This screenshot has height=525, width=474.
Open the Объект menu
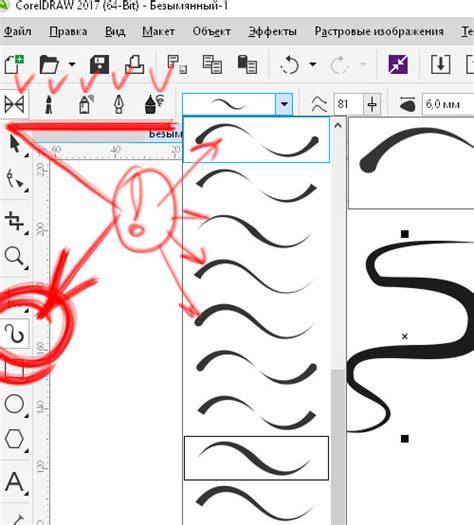coord(211,31)
